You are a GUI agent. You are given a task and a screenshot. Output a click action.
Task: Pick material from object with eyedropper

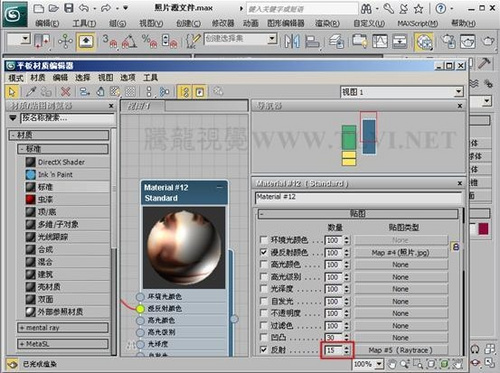click(31, 92)
